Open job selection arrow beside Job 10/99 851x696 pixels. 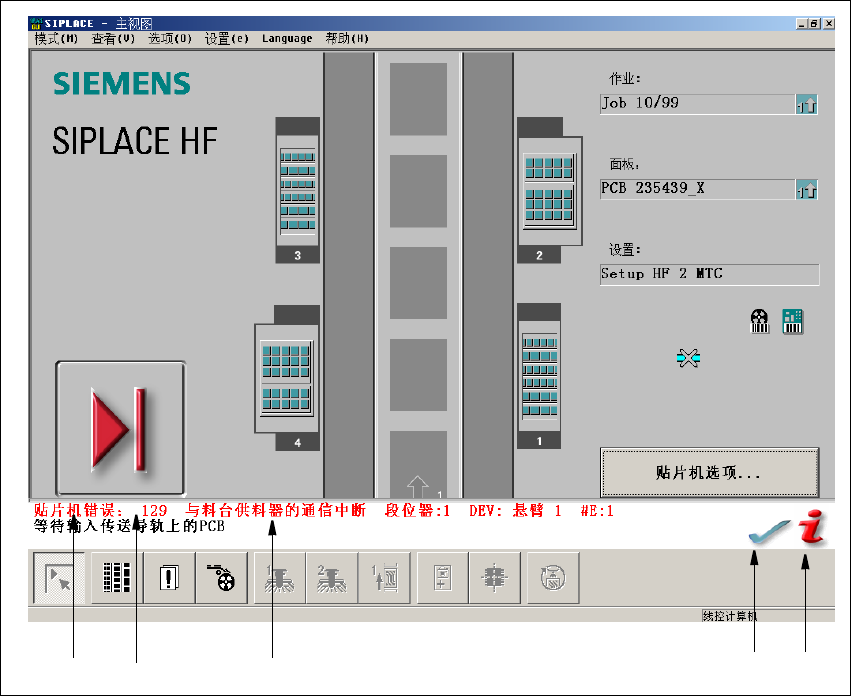[806, 104]
